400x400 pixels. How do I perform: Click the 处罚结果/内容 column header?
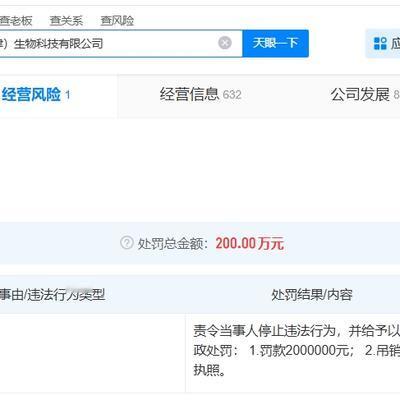point(312,295)
